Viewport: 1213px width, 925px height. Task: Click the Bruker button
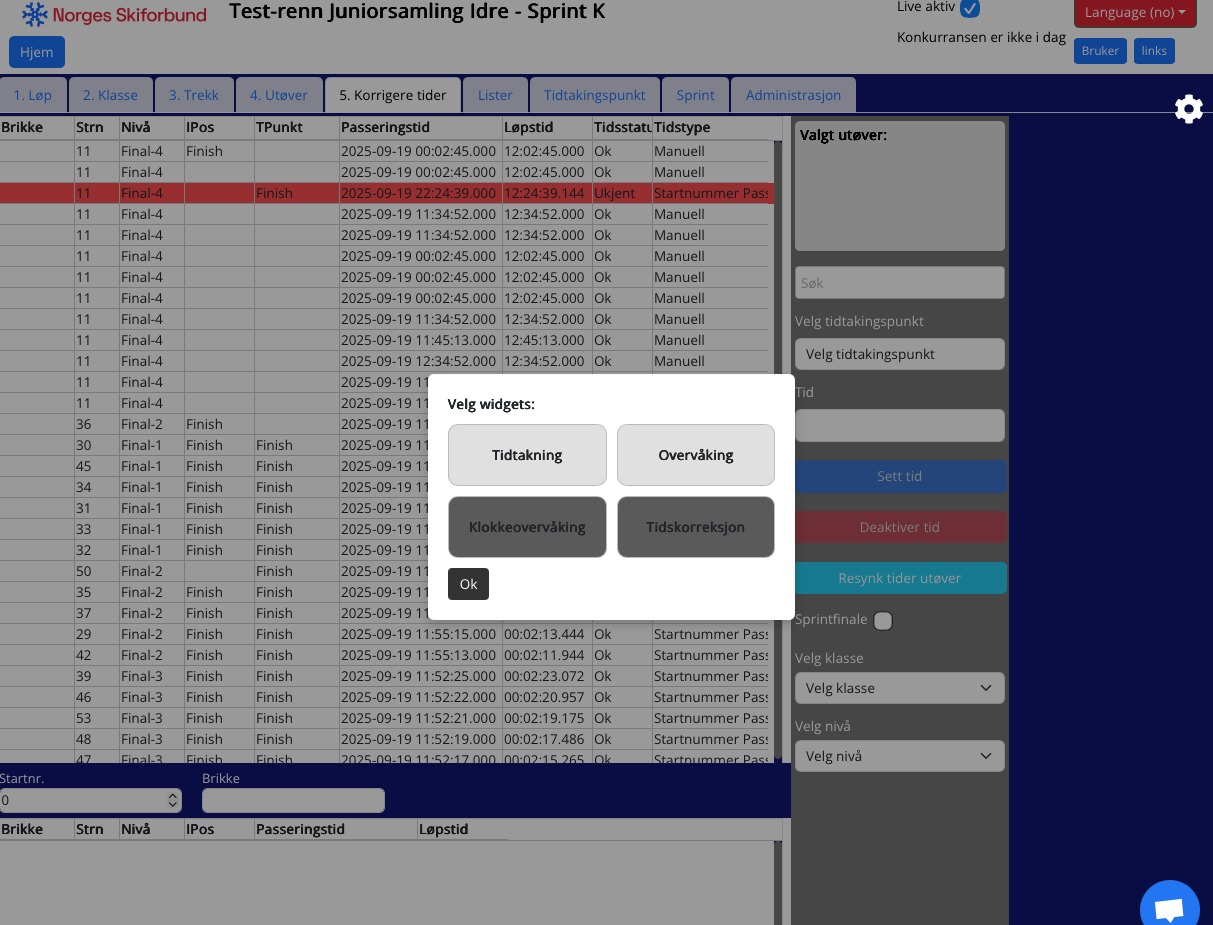coord(1100,51)
